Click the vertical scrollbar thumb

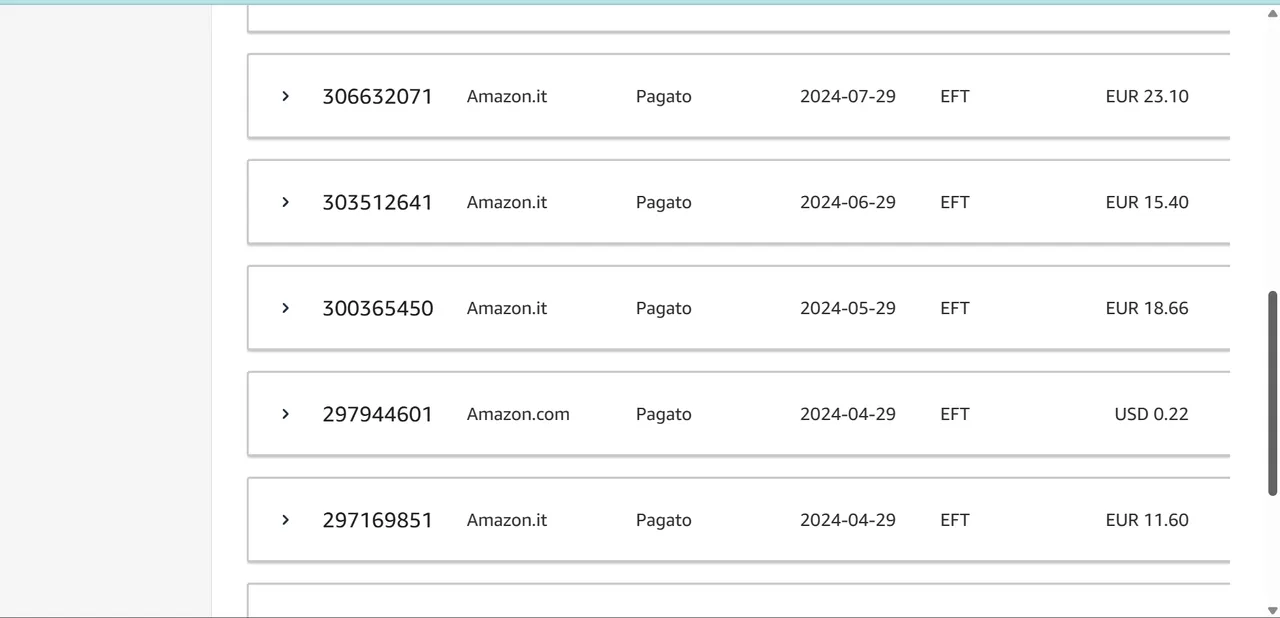coord(1273,393)
